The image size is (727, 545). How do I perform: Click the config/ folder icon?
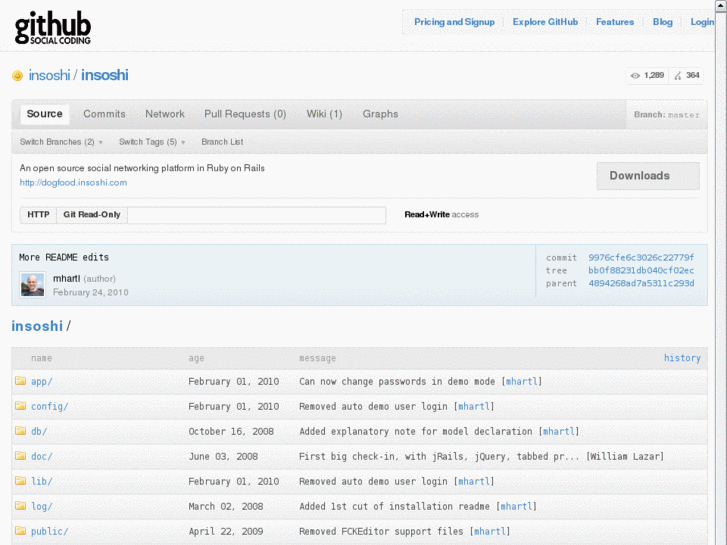[x=20, y=406]
